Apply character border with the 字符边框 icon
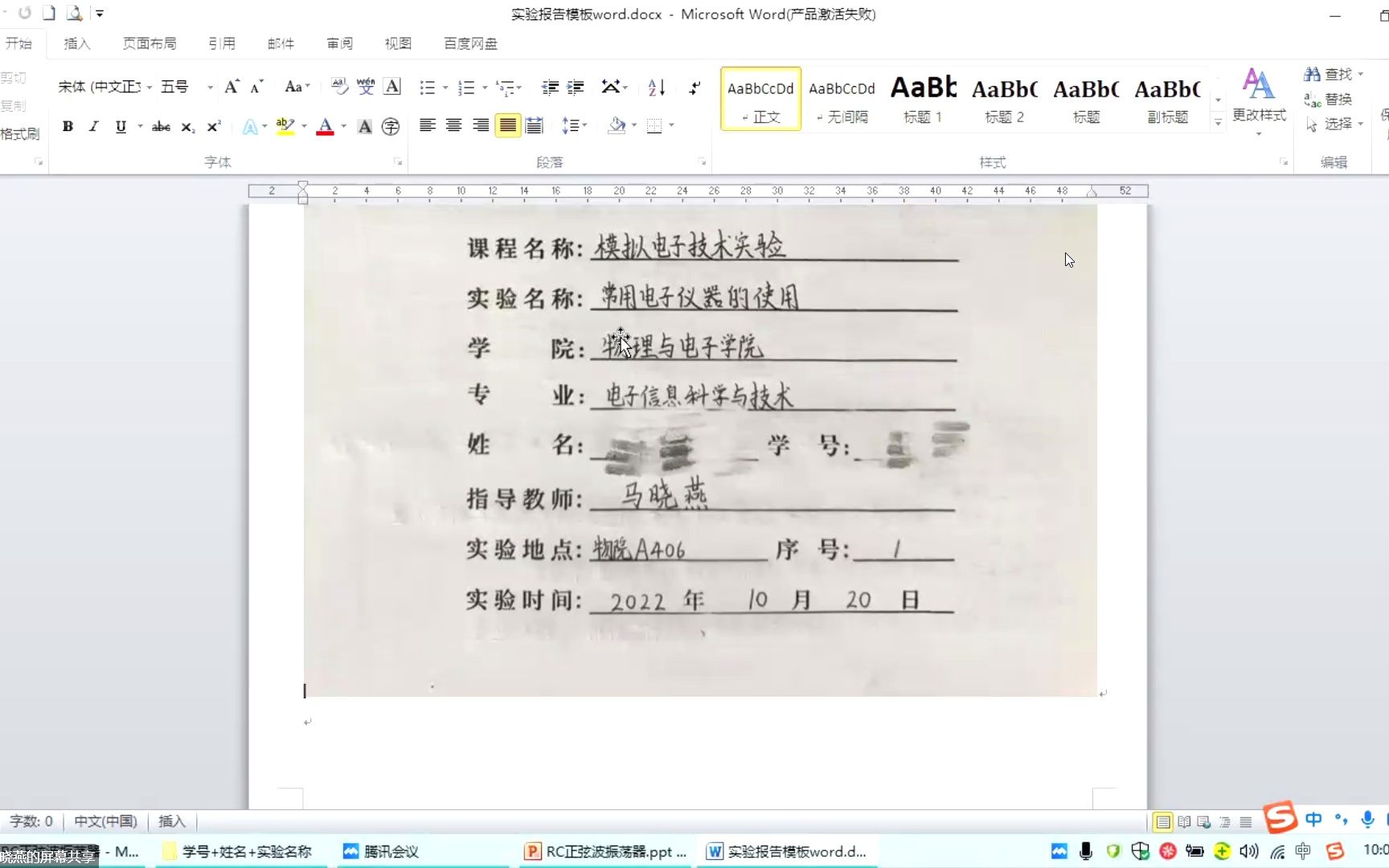This screenshot has width=1389, height=868. 391,87
